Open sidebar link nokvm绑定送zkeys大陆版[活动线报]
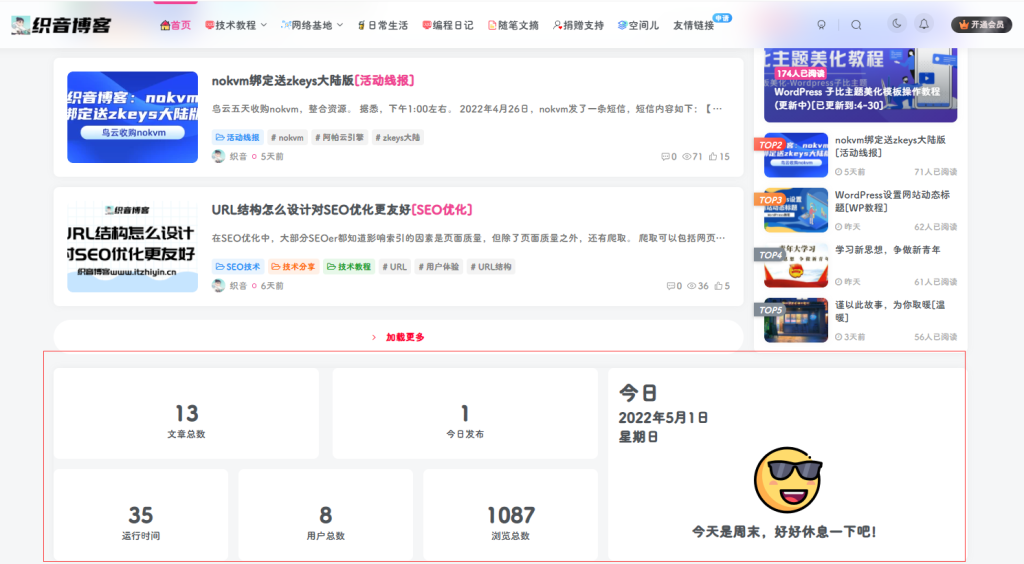 coord(890,146)
